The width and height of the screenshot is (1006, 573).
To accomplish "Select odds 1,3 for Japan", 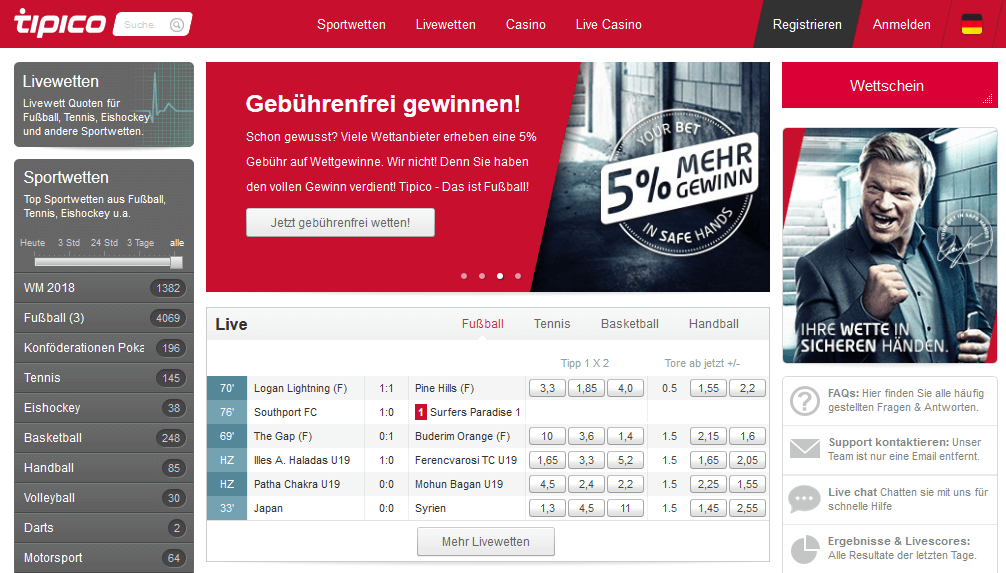I will pyautogui.click(x=547, y=508).
